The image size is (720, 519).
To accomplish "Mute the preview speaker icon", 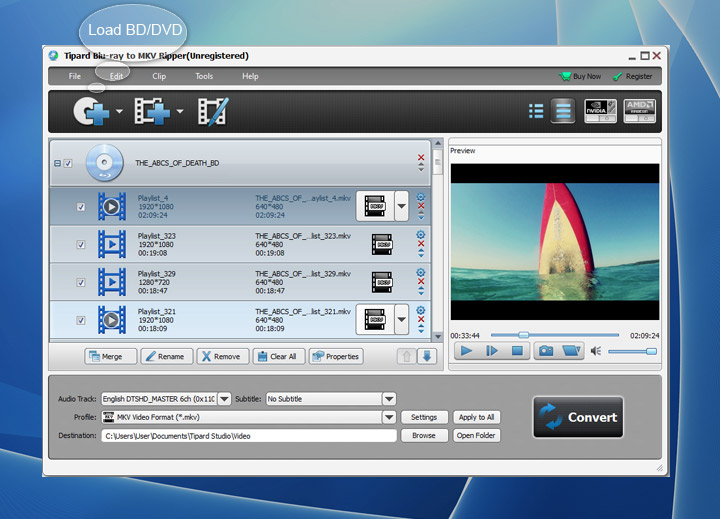I will click(x=596, y=351).
